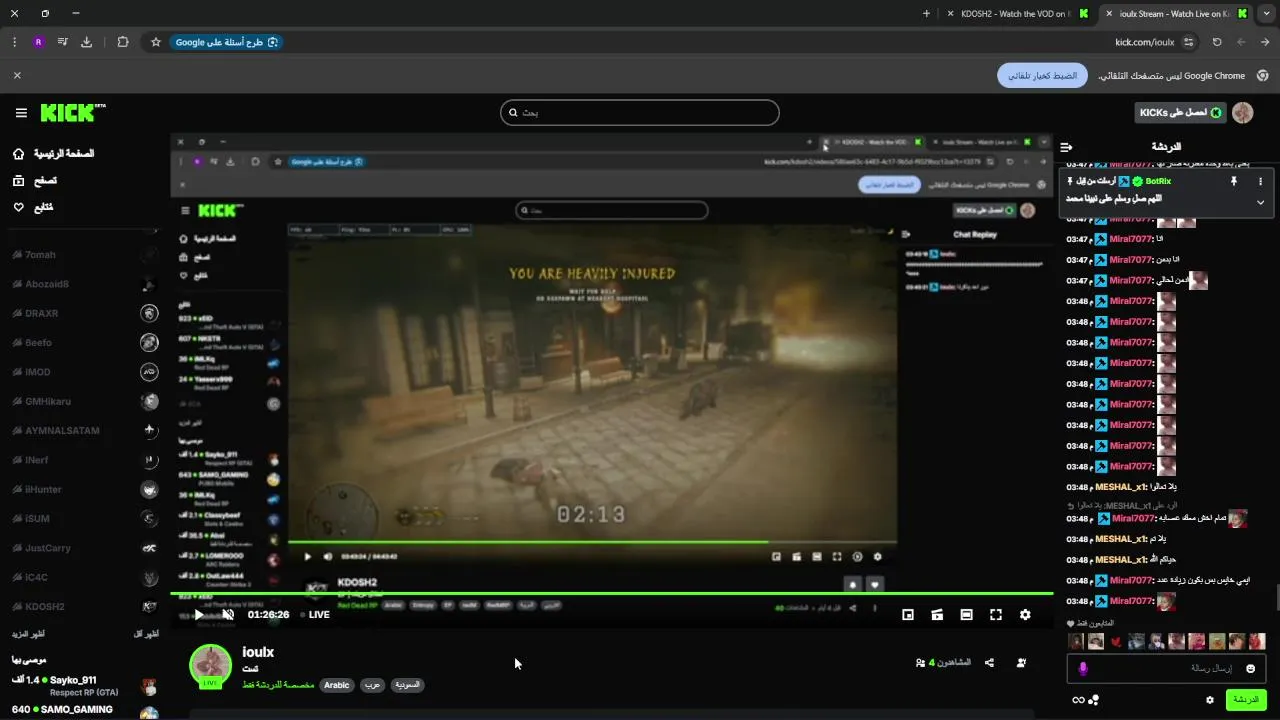Select IC4C followed channel

(x=86, y=577)
